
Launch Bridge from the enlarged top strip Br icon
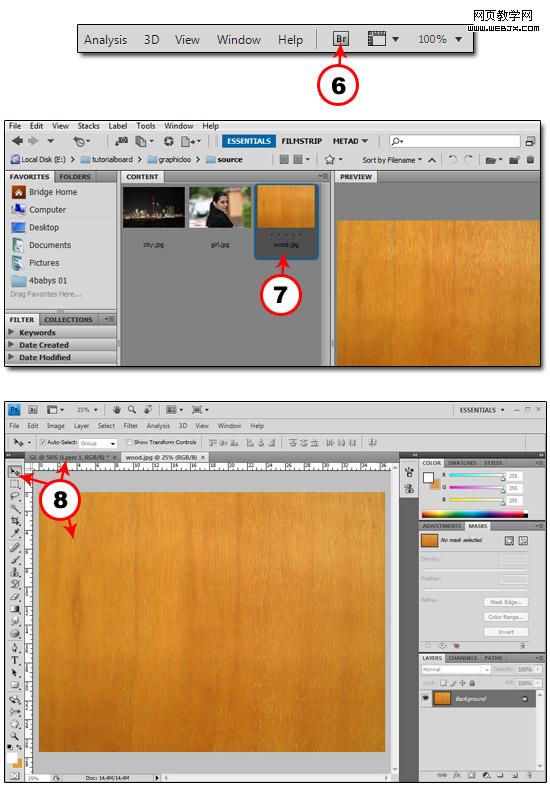coord(341,38)
